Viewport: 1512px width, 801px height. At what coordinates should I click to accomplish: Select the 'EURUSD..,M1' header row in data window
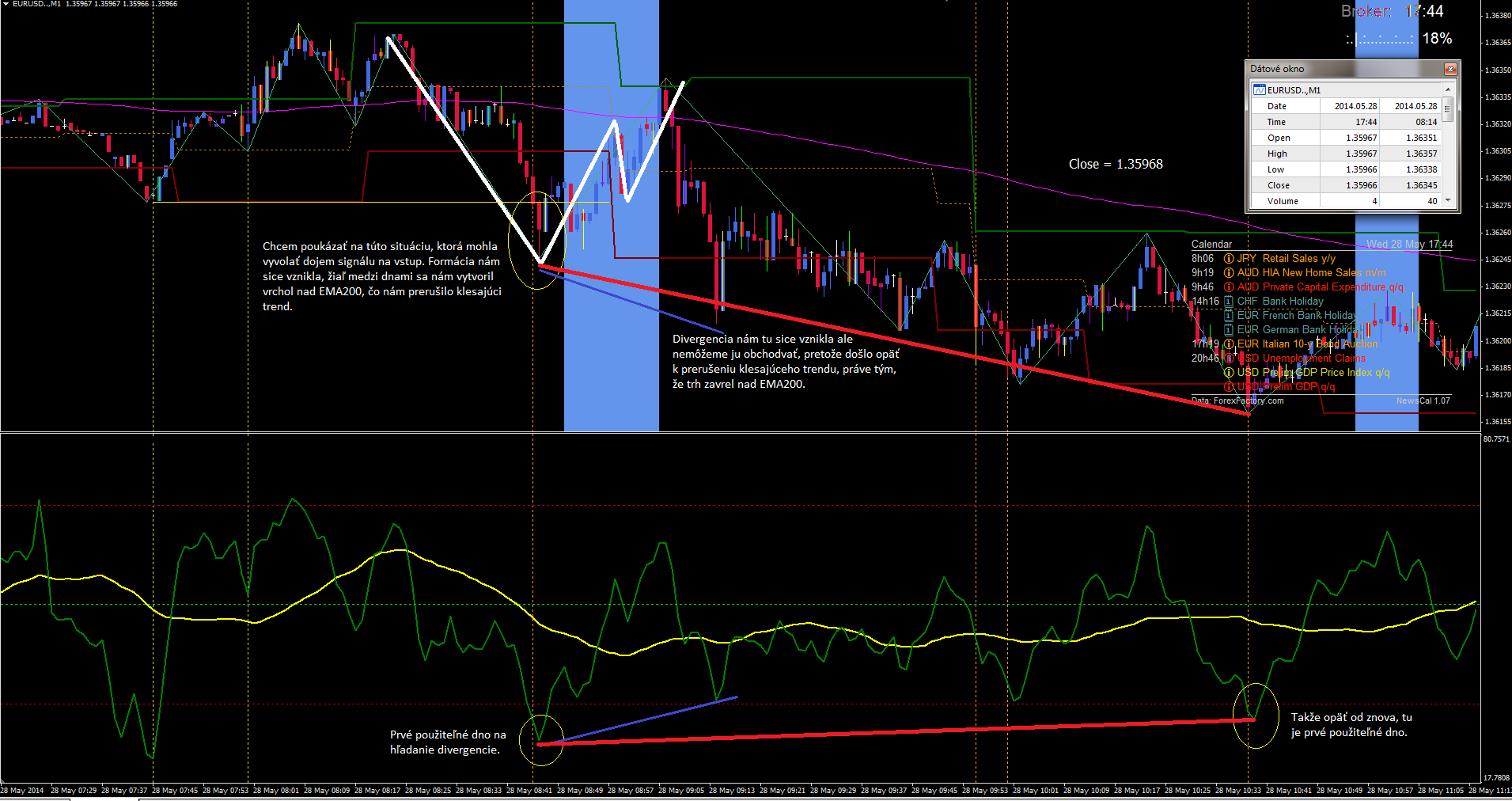point(1347,90)
